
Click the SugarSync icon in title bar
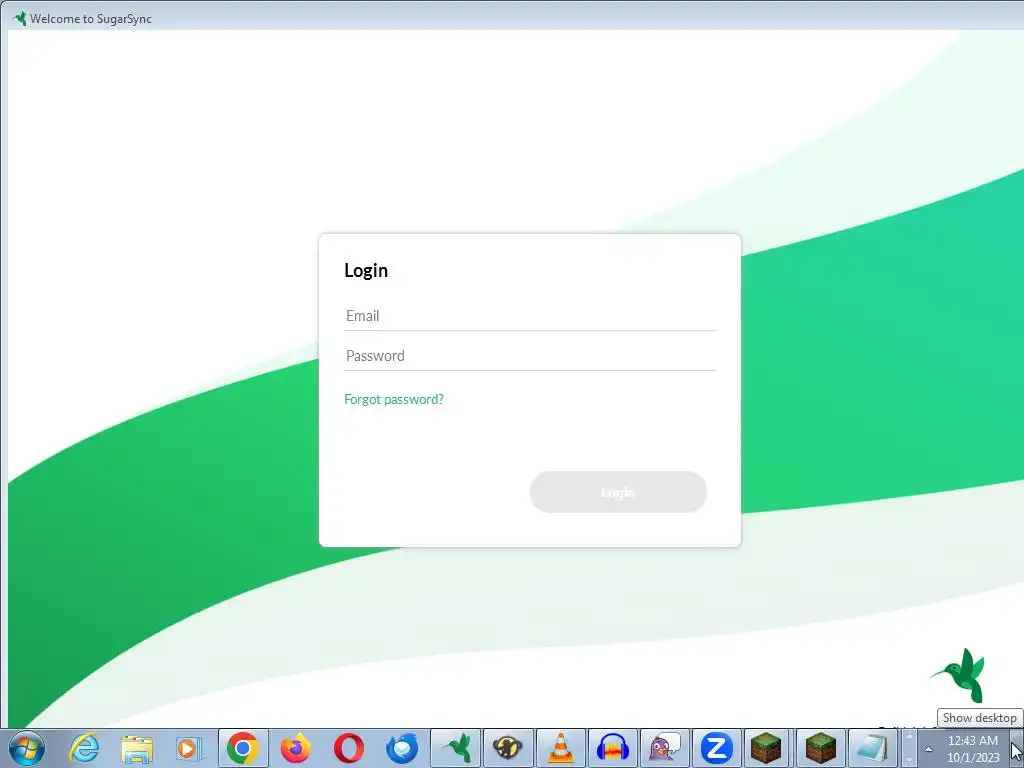[19, 18]
